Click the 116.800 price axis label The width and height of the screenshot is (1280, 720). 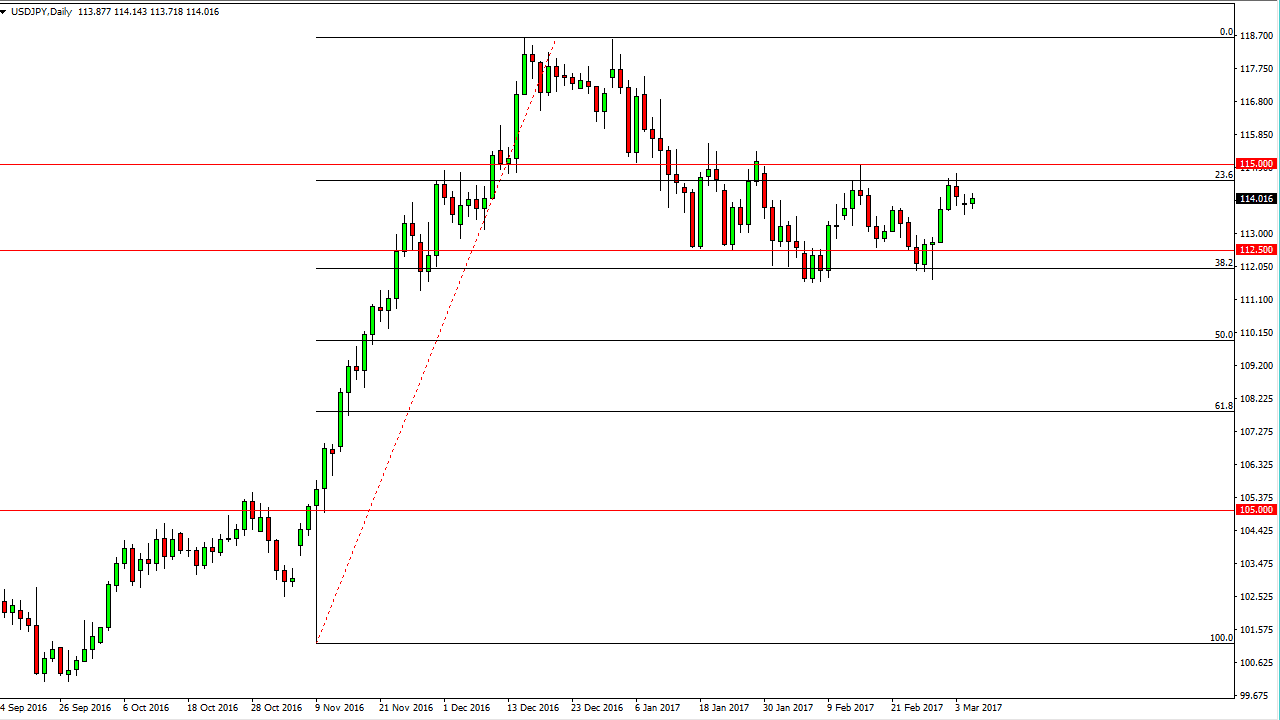[1255, 102]
